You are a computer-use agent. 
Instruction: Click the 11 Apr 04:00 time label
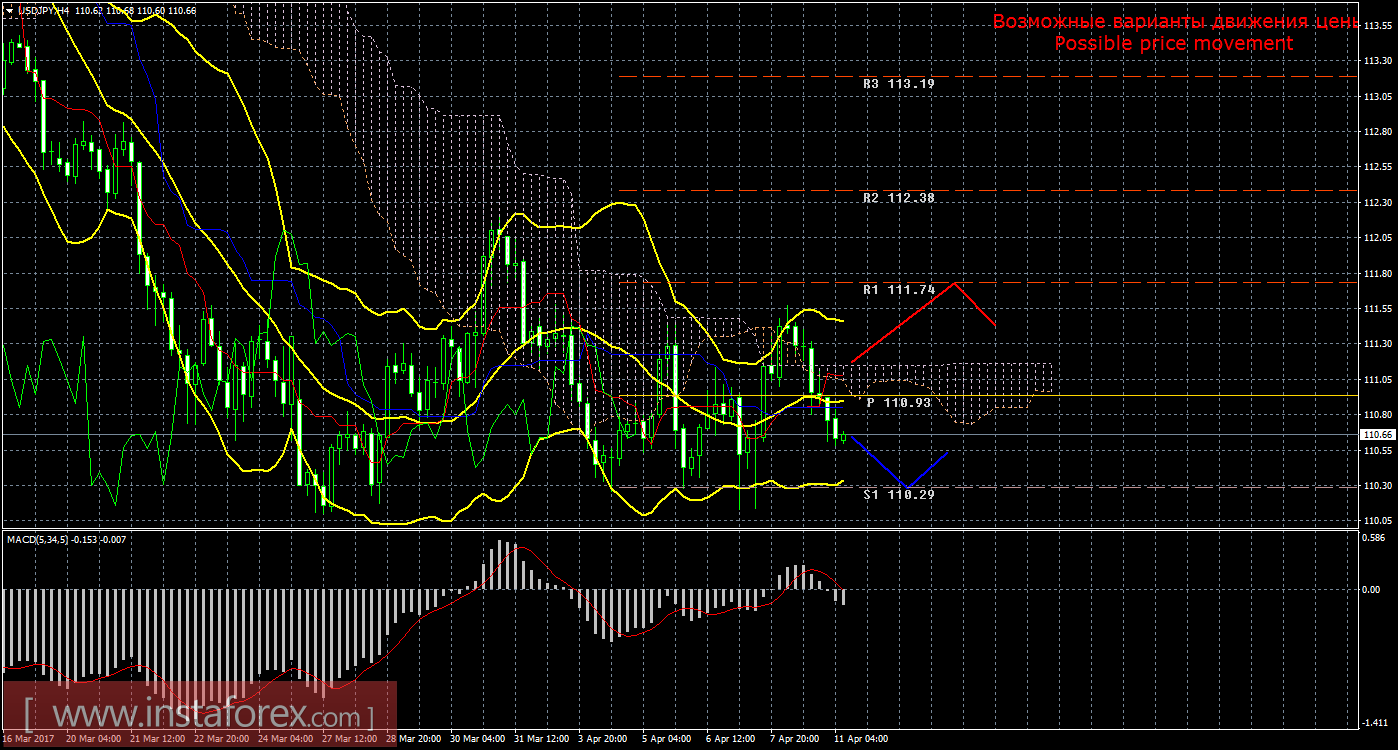tap(861, 740)
